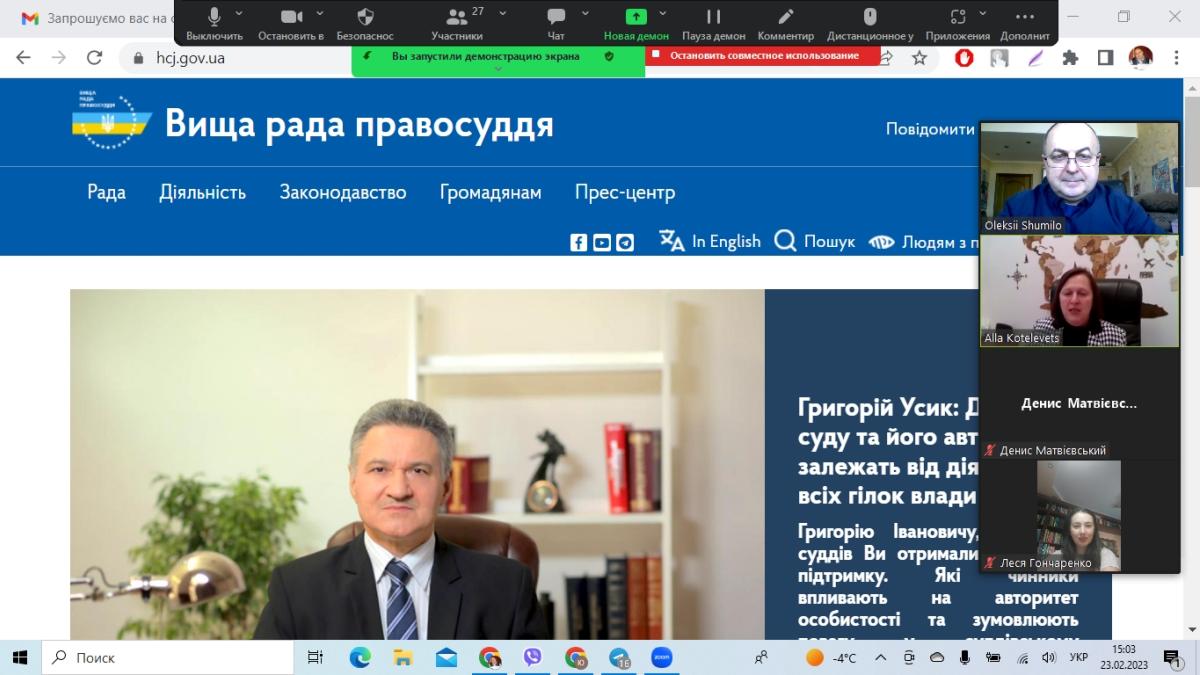Open the Григорій Усик portrait photo
Viewport: 1200px width, 675px height.
click(x=417, y=465)
